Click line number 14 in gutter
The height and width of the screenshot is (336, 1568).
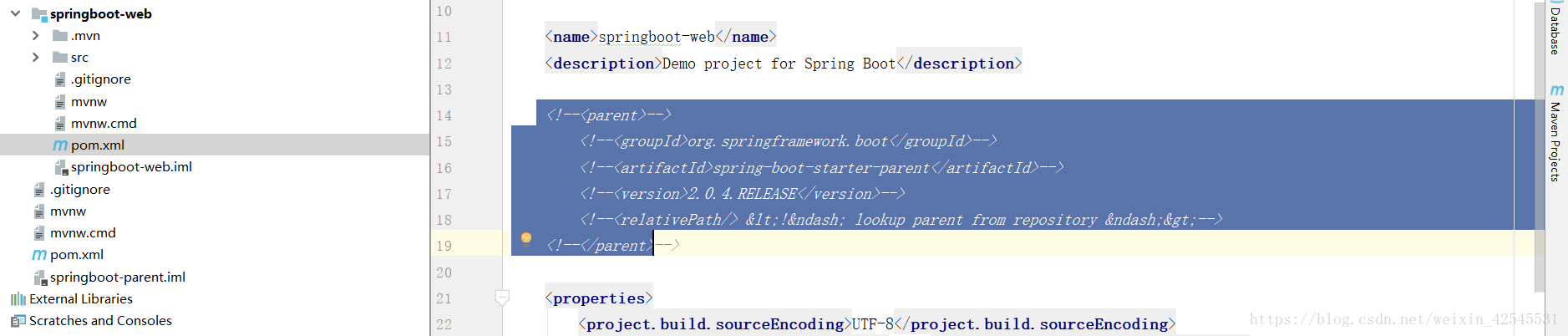coord(444,115)
